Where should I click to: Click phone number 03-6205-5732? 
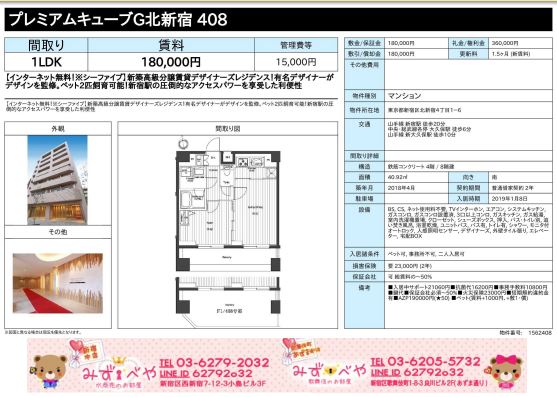pyautogui.click(x=426, y=361)
